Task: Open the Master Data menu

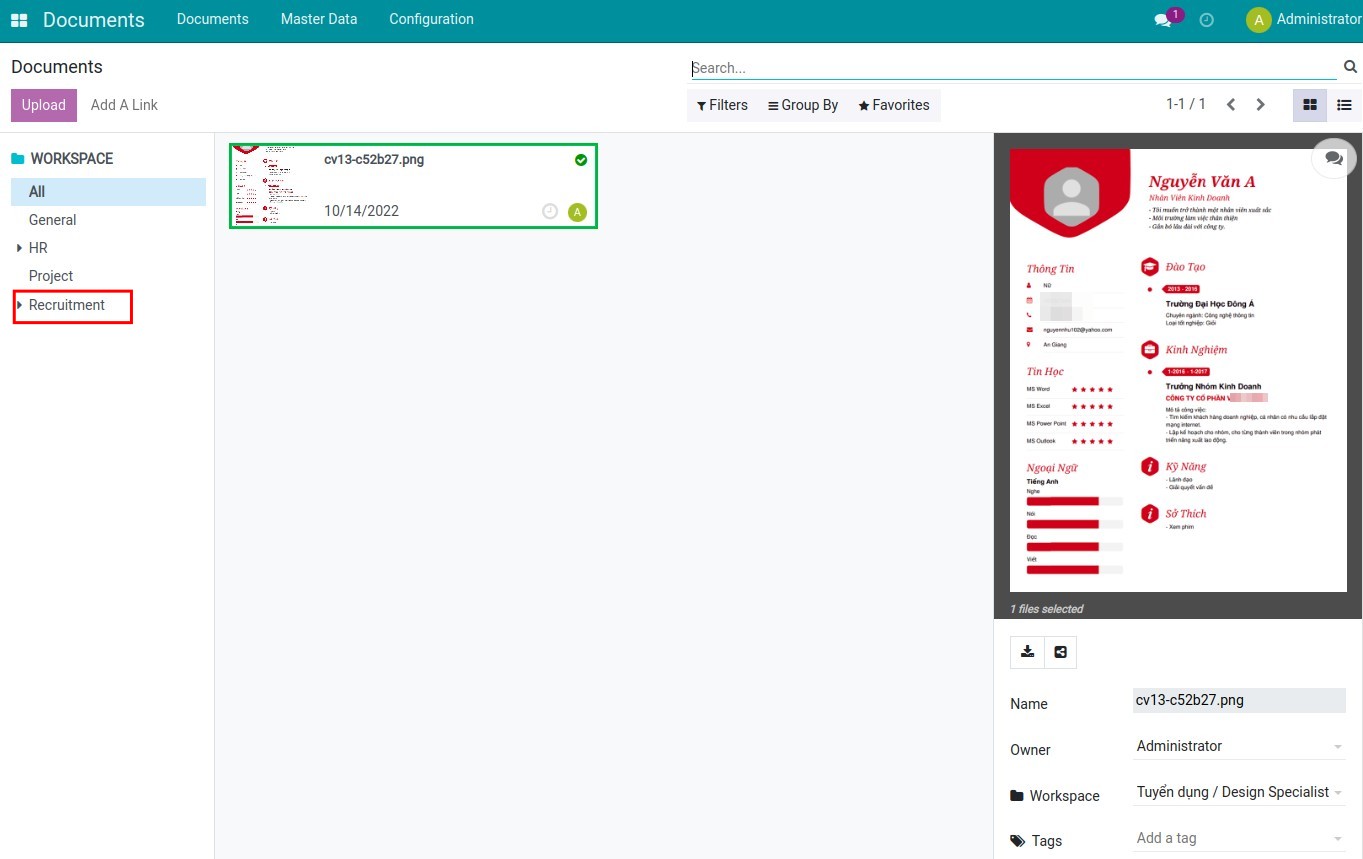Action: tap(318, 19)
